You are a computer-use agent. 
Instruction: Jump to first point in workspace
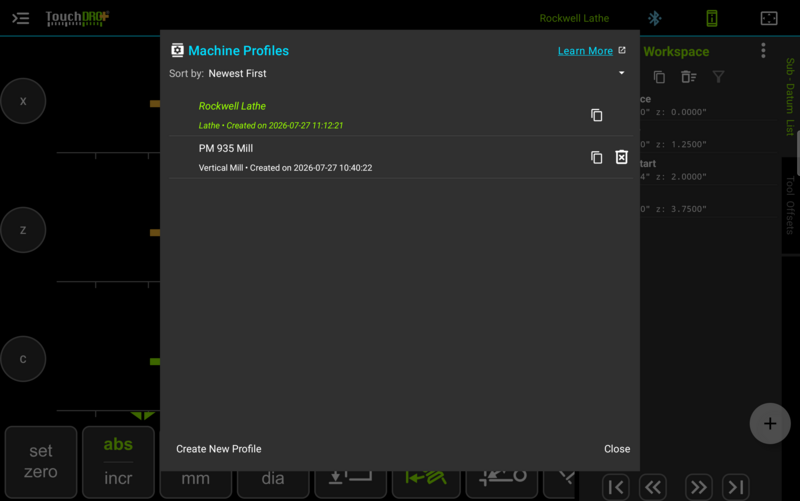coord(615,487)
